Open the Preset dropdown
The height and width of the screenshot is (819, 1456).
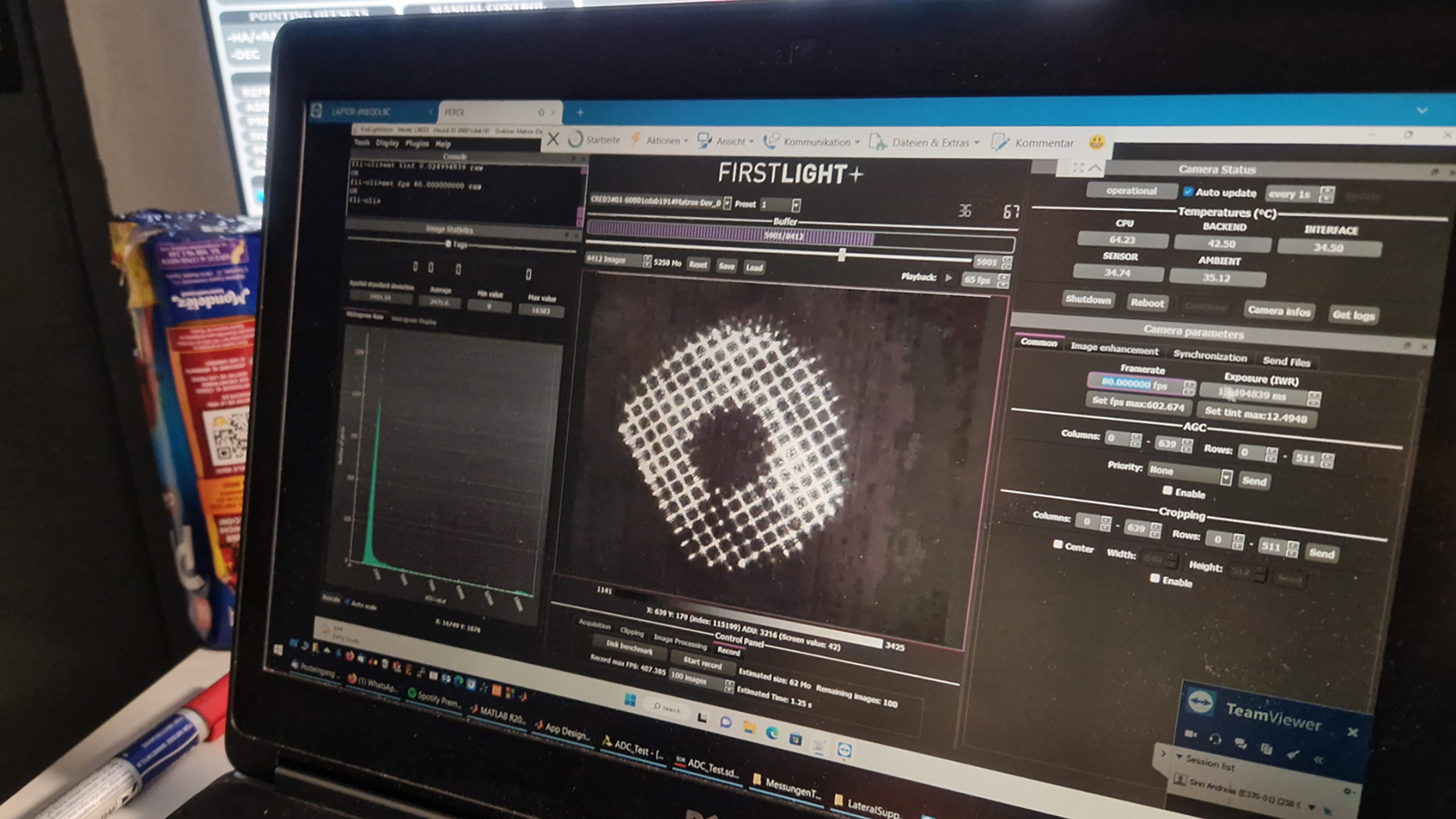click(795, 205)
